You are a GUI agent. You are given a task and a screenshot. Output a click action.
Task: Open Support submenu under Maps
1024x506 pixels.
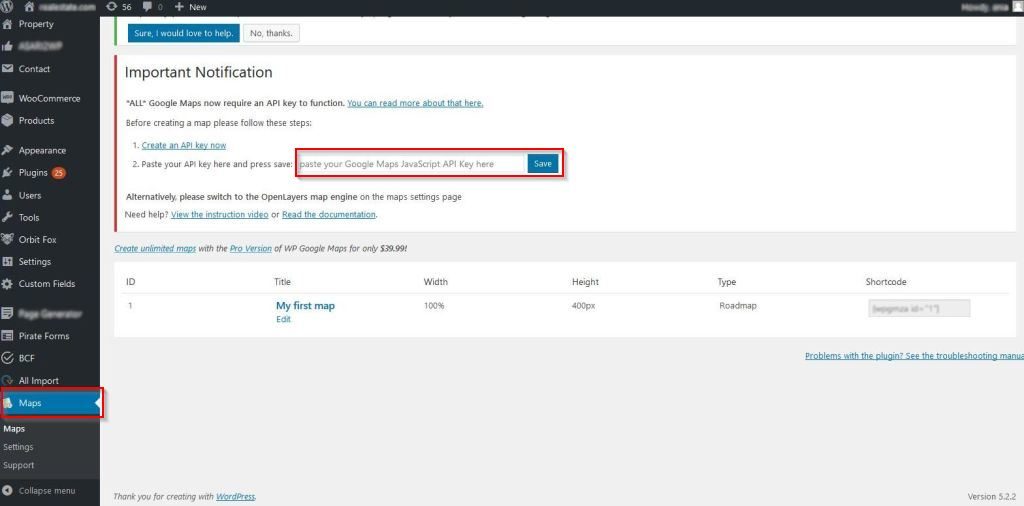(x=18, y=465)
